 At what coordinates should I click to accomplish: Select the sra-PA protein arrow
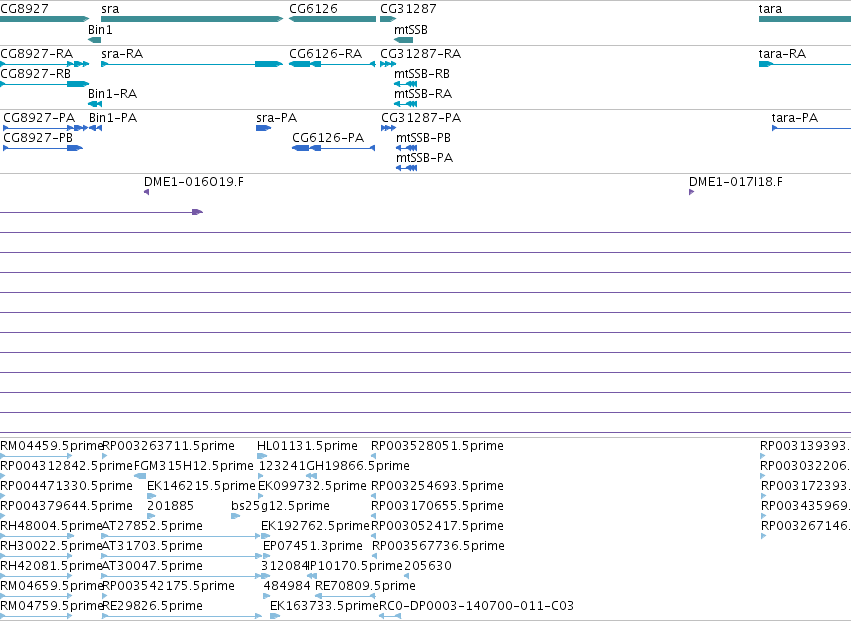pyautogui.click(x=263, y=128)
